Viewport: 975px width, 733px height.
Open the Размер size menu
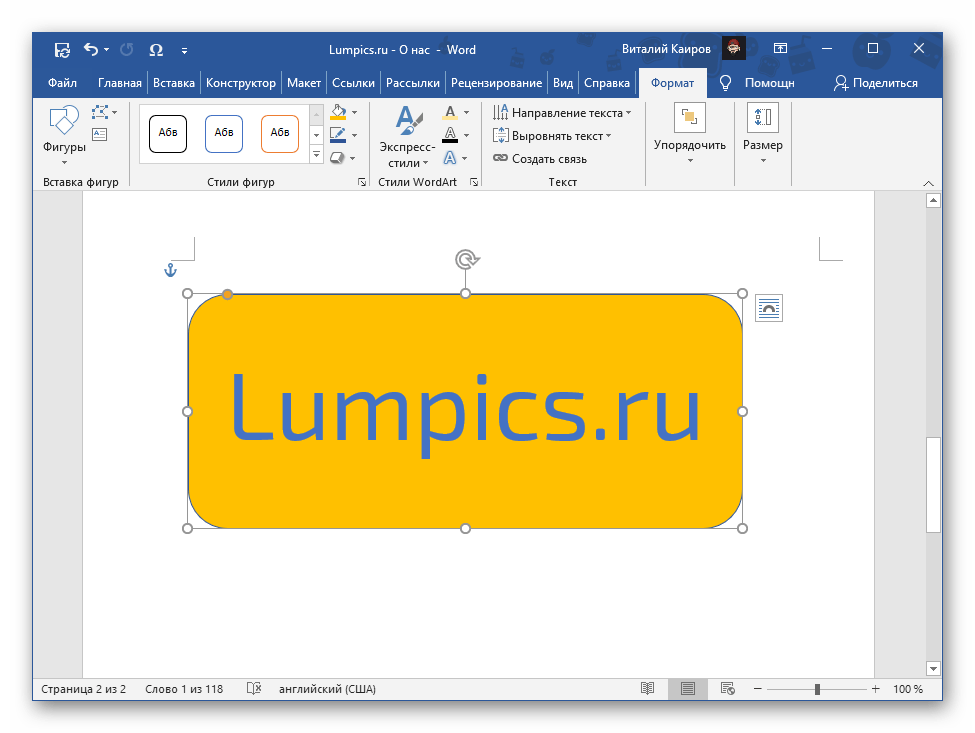click(763, 133)
